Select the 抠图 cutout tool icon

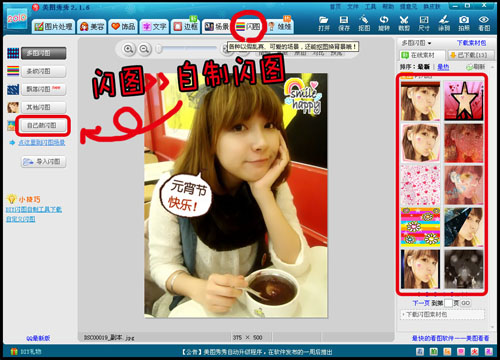click(364, 23)
